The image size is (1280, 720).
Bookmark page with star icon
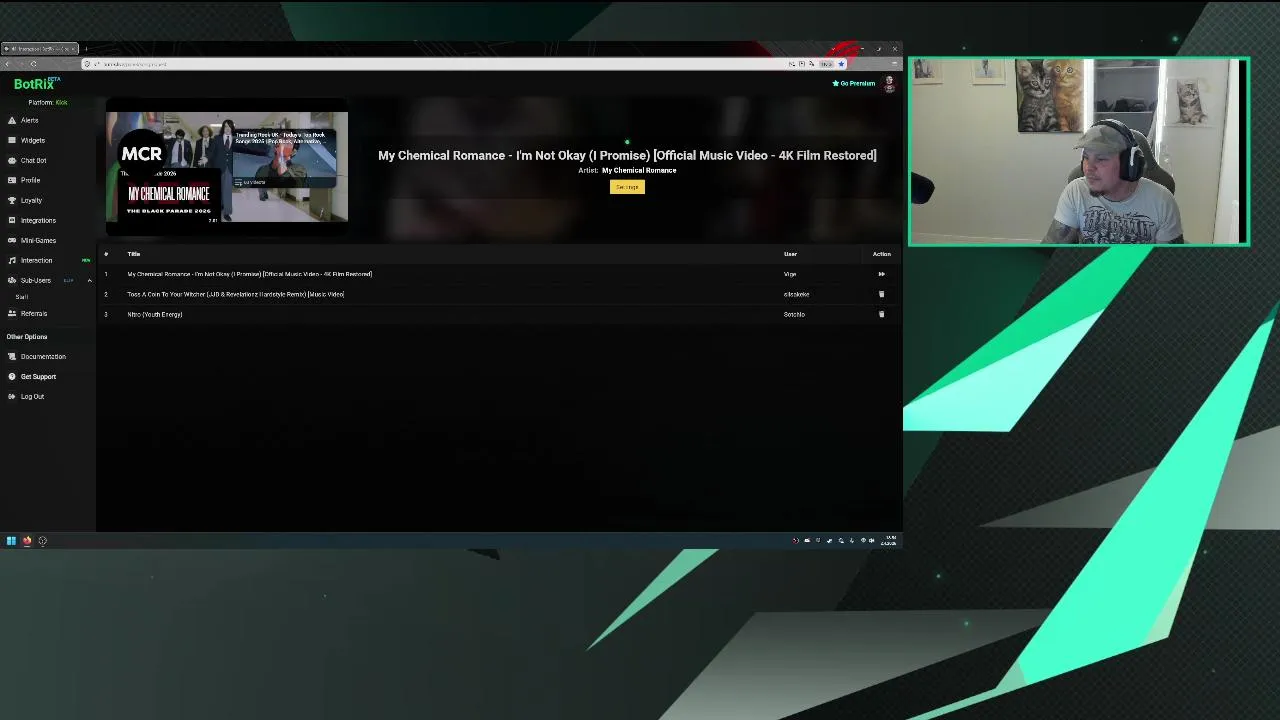point(841,64)
